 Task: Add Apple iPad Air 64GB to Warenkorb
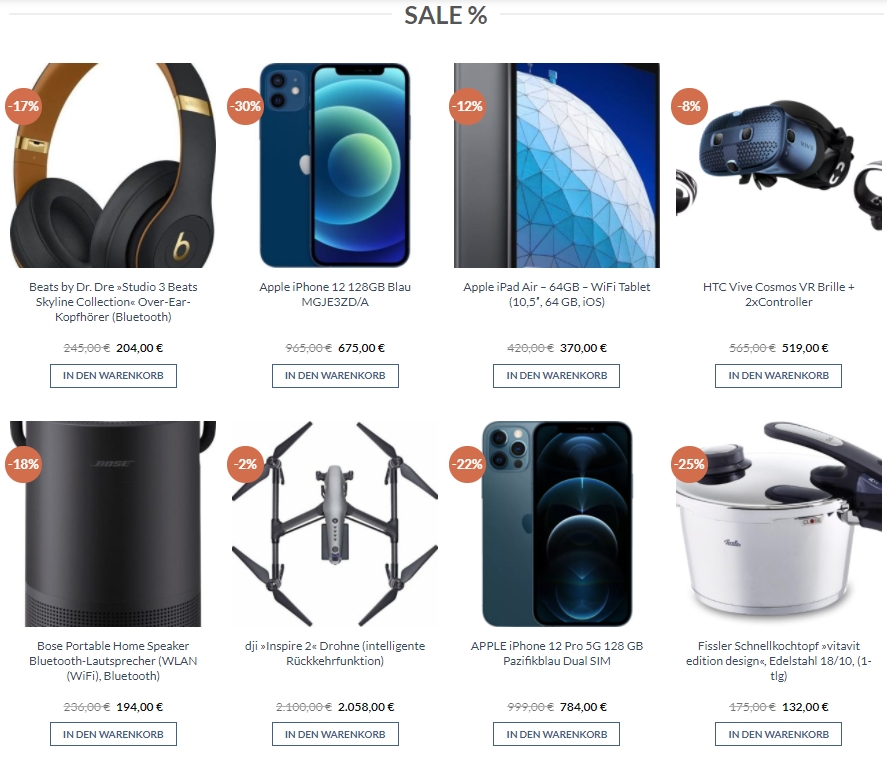[557, 376]
